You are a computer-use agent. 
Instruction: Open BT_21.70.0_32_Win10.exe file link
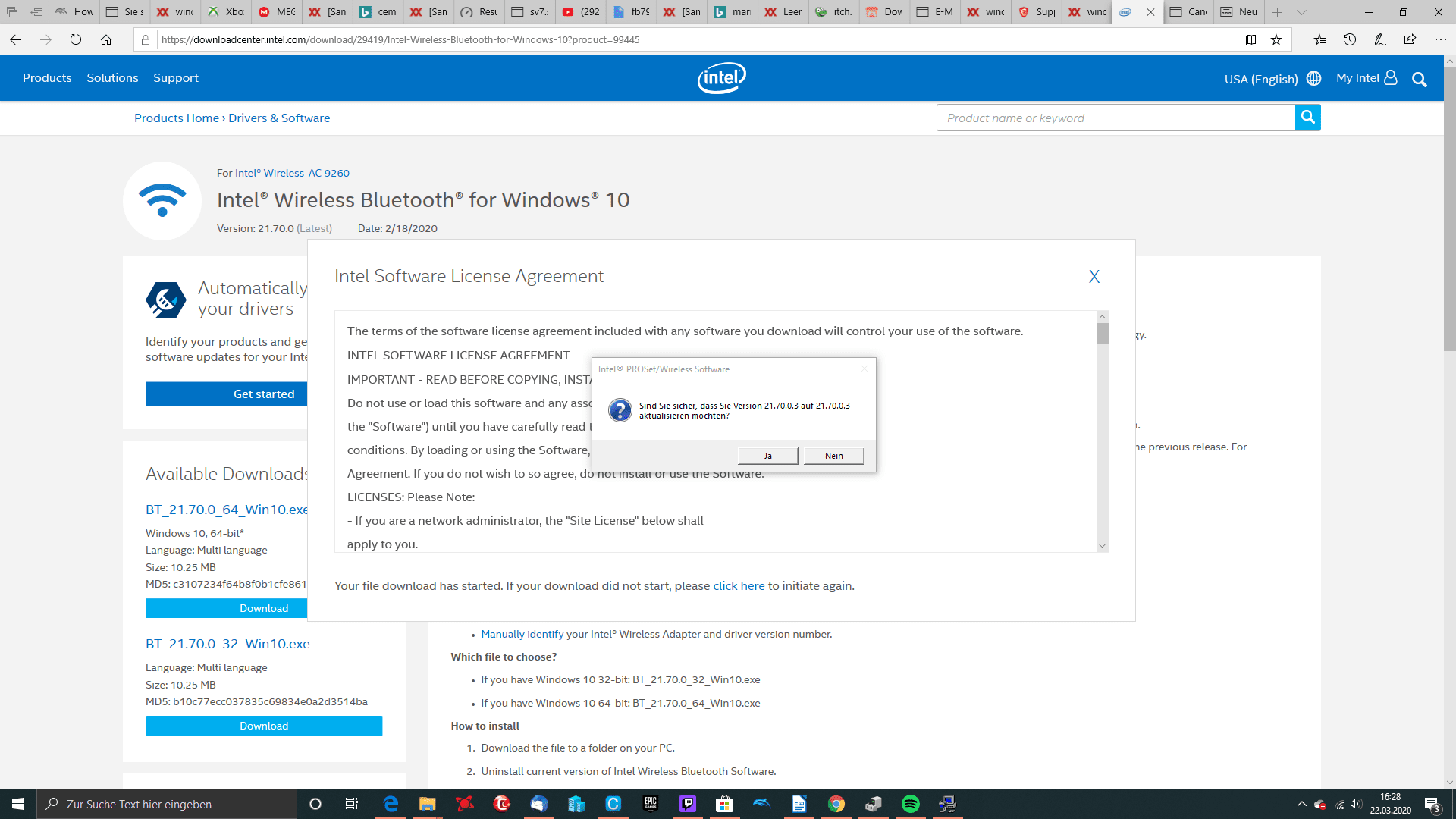click(x=227, y=644)
